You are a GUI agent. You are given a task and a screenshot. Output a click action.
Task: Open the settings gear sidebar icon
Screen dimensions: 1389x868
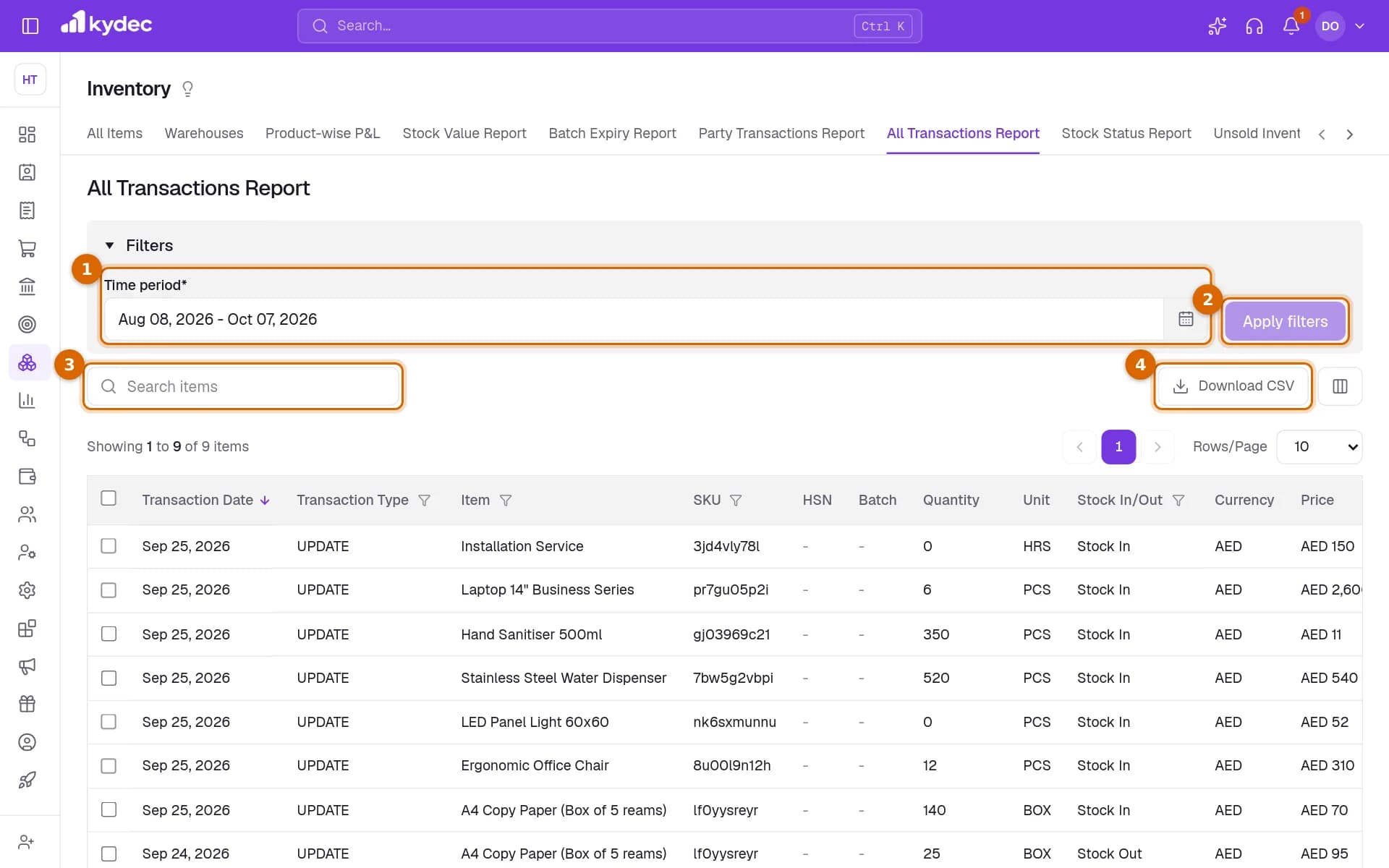27,590
